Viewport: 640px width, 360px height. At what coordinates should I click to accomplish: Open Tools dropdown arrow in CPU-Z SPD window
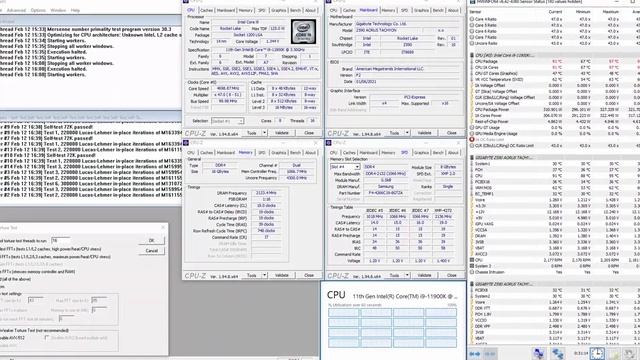pos(407,275)
